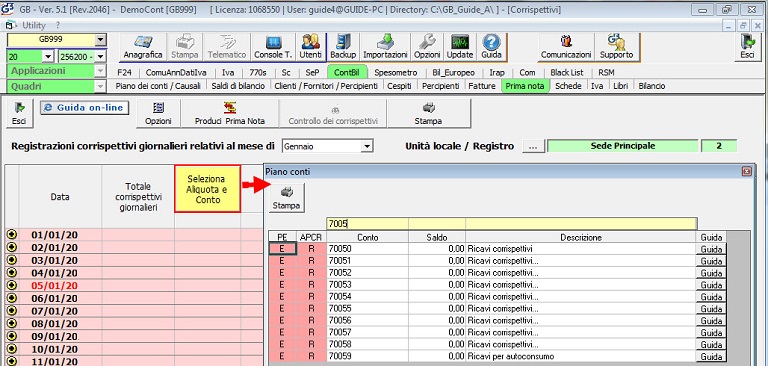Select the radio marker for 07/01/20

12,311
